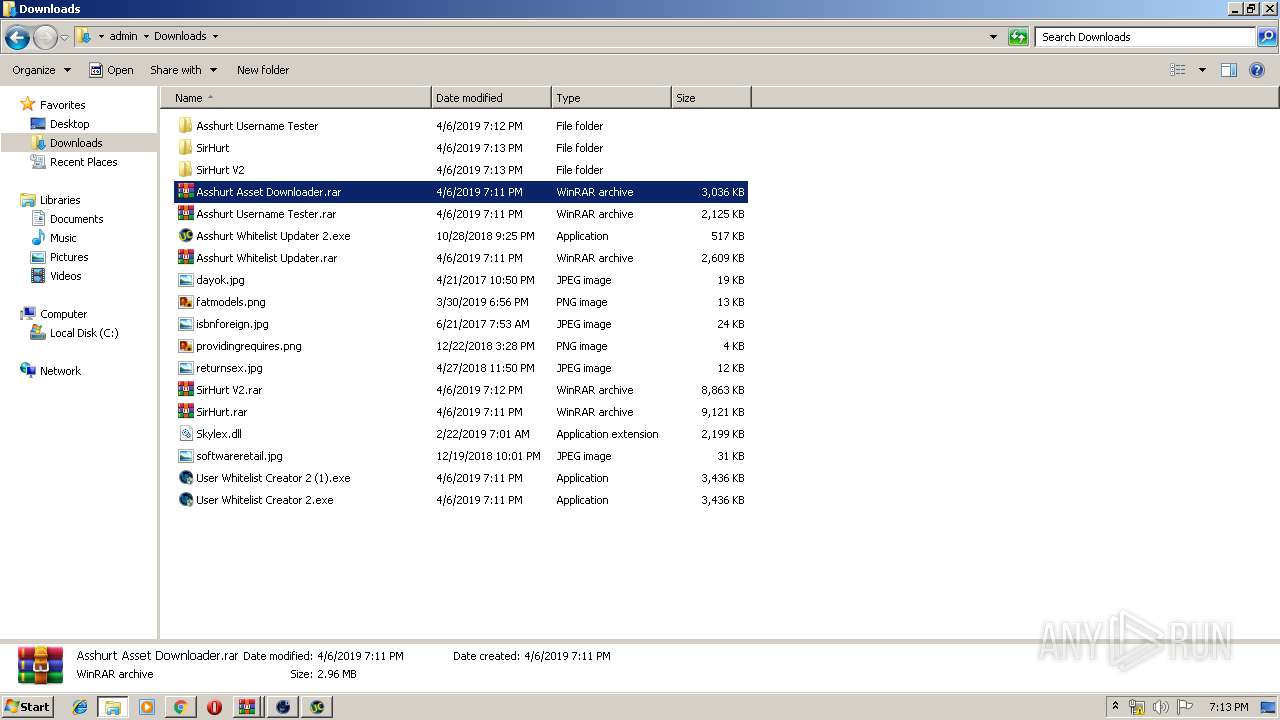Open Opera from taskbar
1280x720 pixels.
[214, 707]
